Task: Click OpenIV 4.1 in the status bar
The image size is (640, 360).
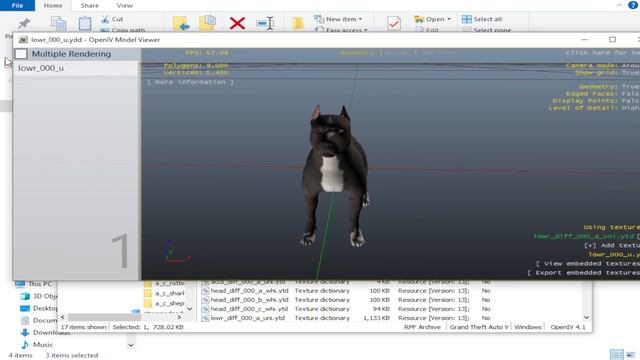Action: tap(568, 327)
